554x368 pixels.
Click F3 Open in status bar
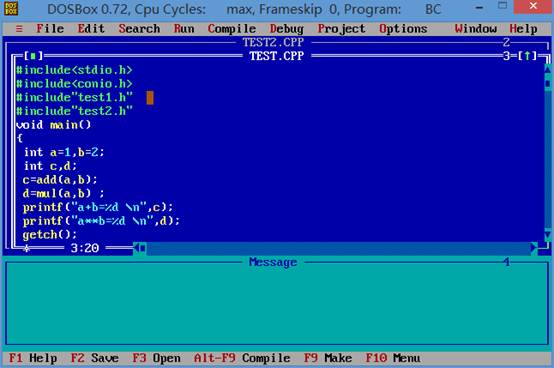coord(157,358)
